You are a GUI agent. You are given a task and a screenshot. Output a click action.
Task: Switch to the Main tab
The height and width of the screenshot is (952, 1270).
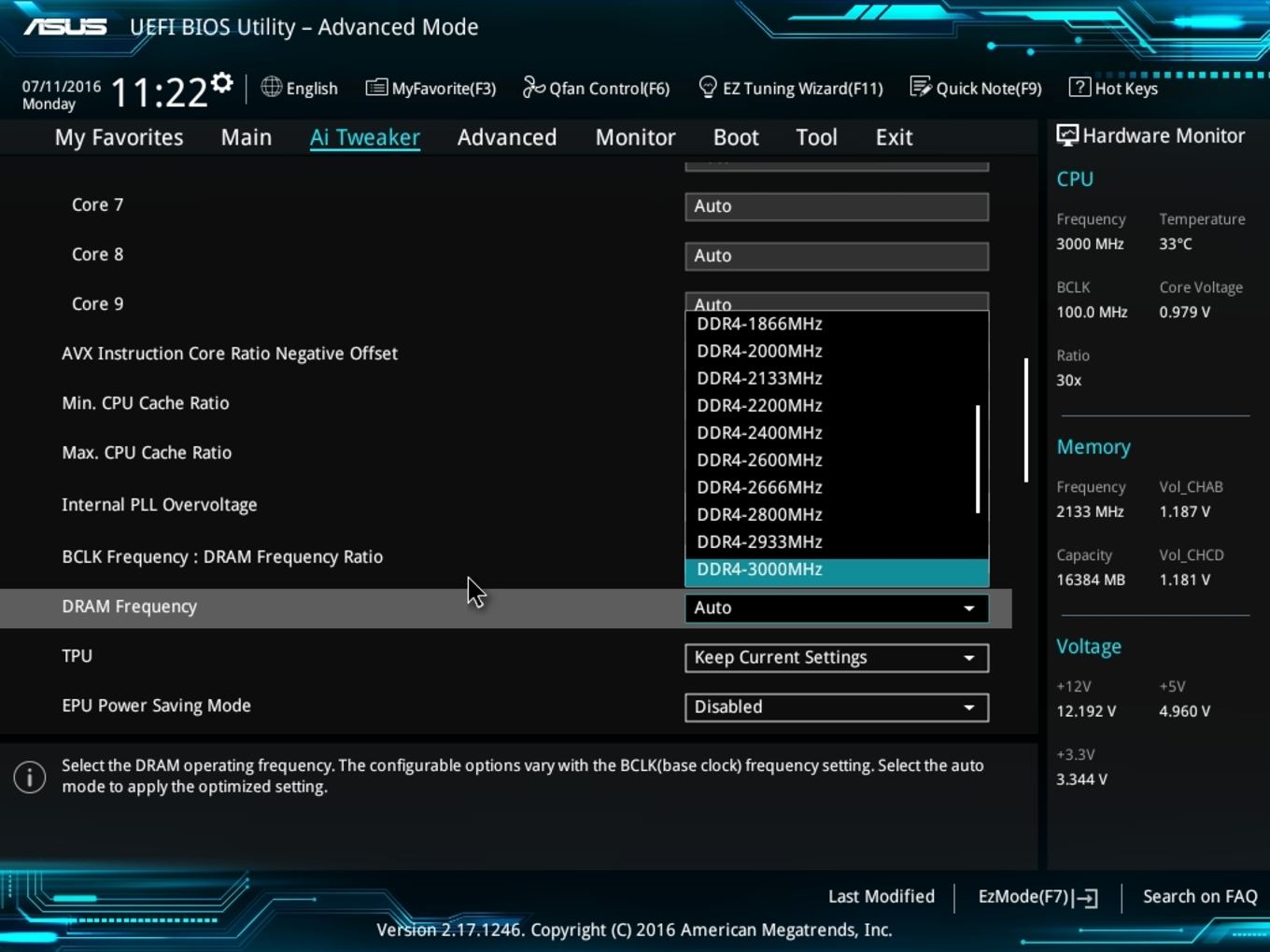coord(247,137)
